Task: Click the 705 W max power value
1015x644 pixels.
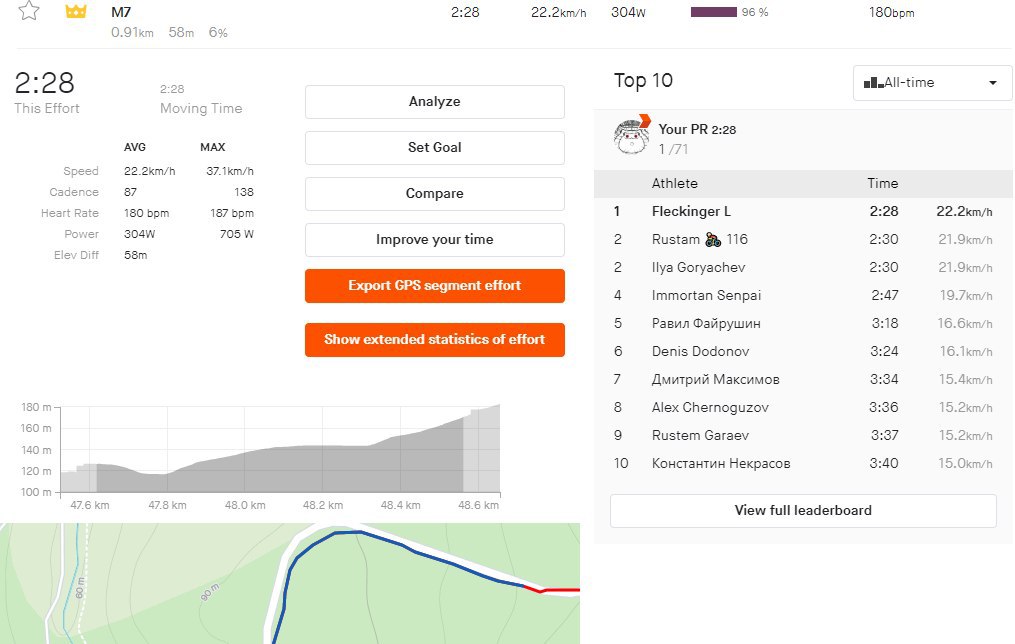Action: point(236,234)
